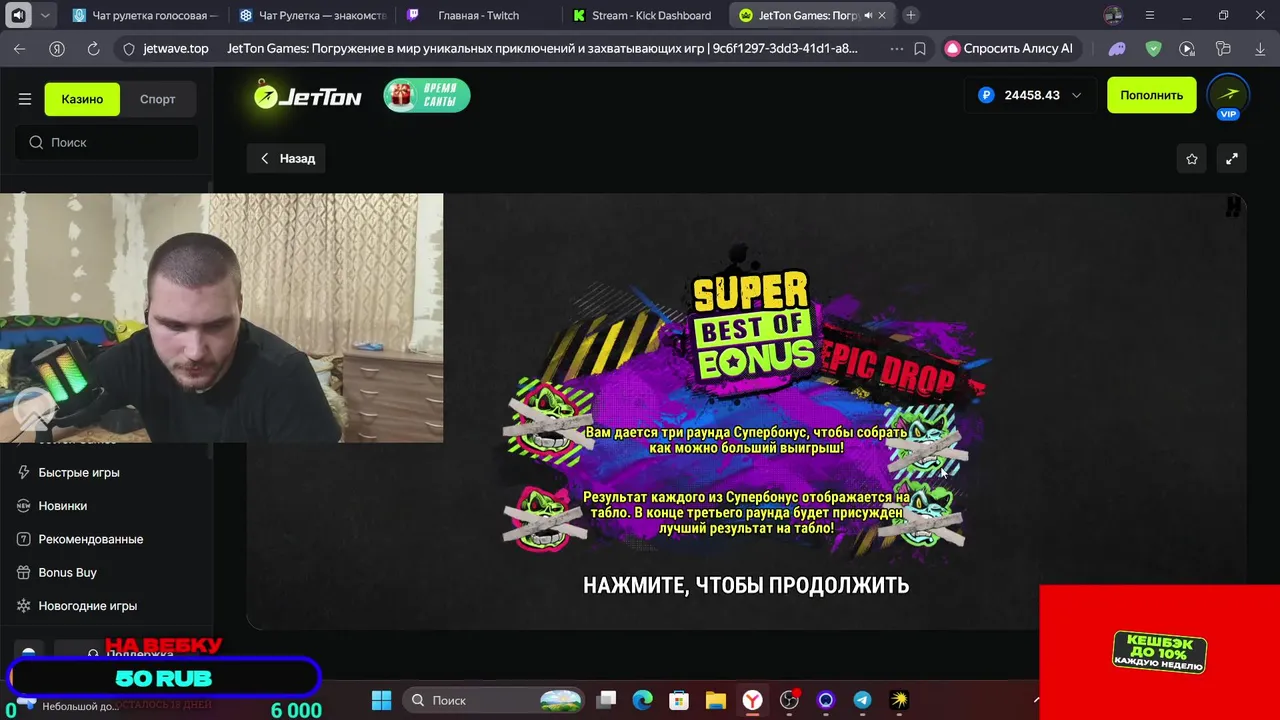Click the Кешбэк до 10% banner
The image size is (1280, 720).
(x=1159, y=652)
